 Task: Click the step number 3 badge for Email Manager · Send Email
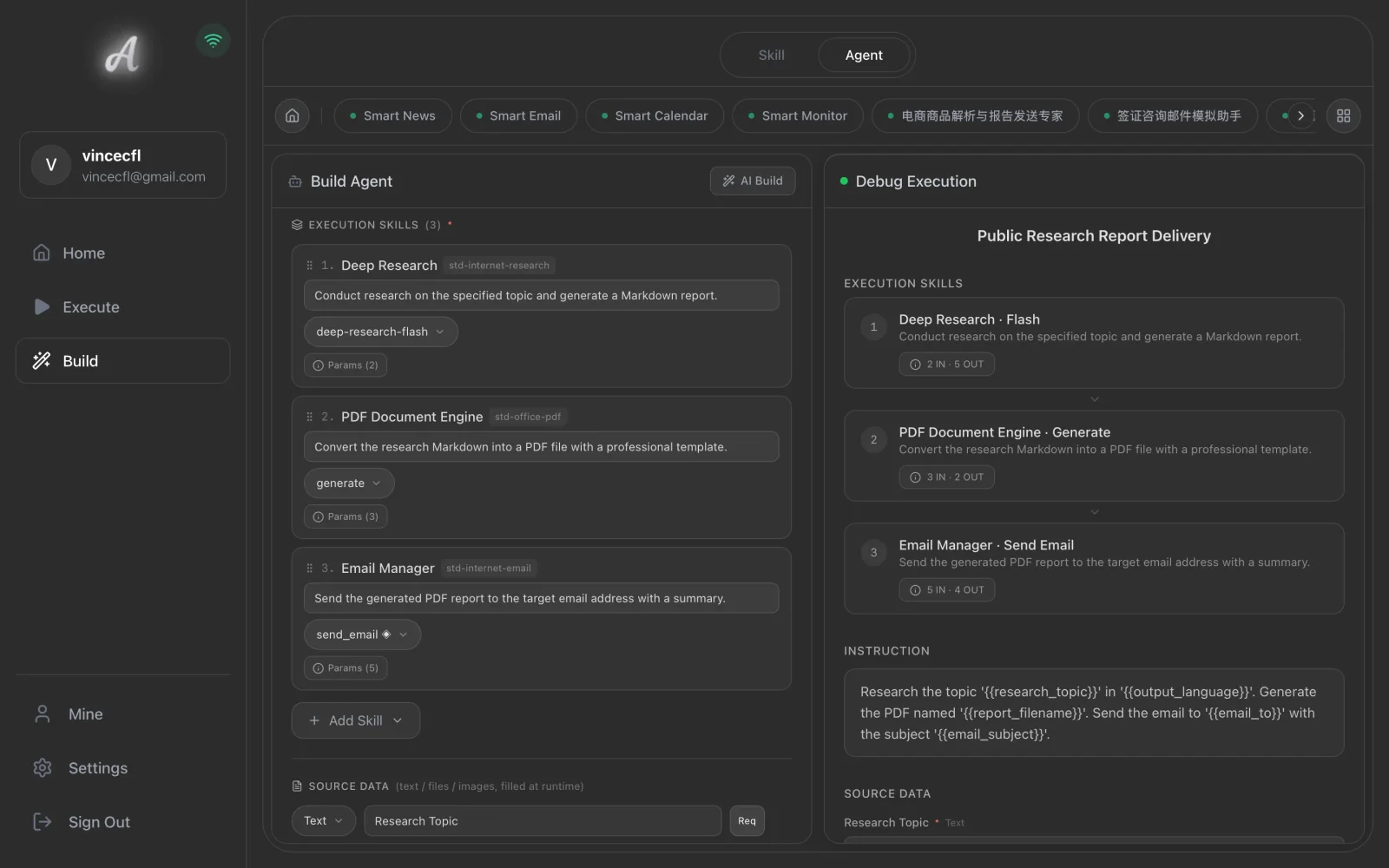pos(873,553)
